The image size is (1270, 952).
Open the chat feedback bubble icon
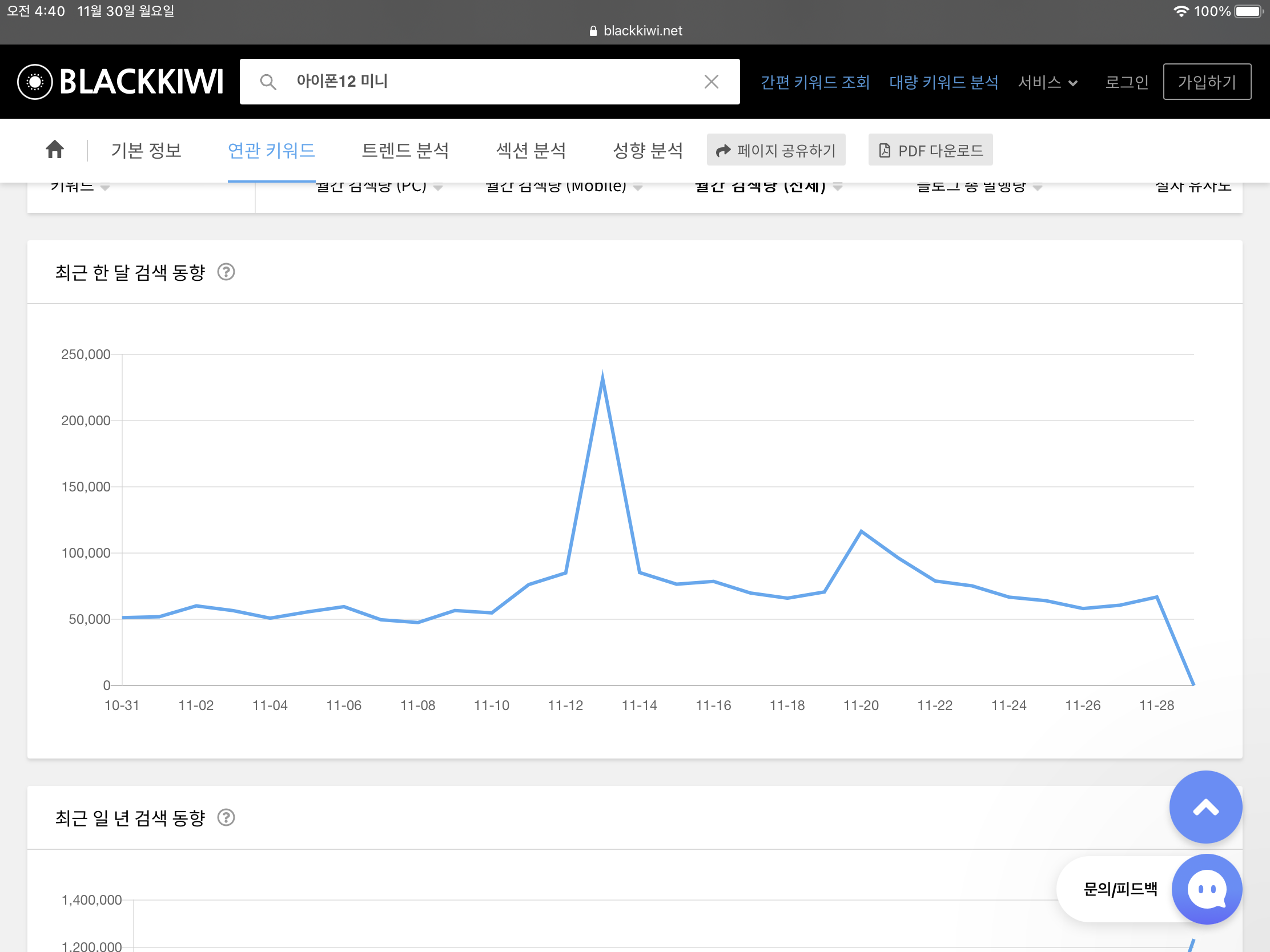(1206, 889)
